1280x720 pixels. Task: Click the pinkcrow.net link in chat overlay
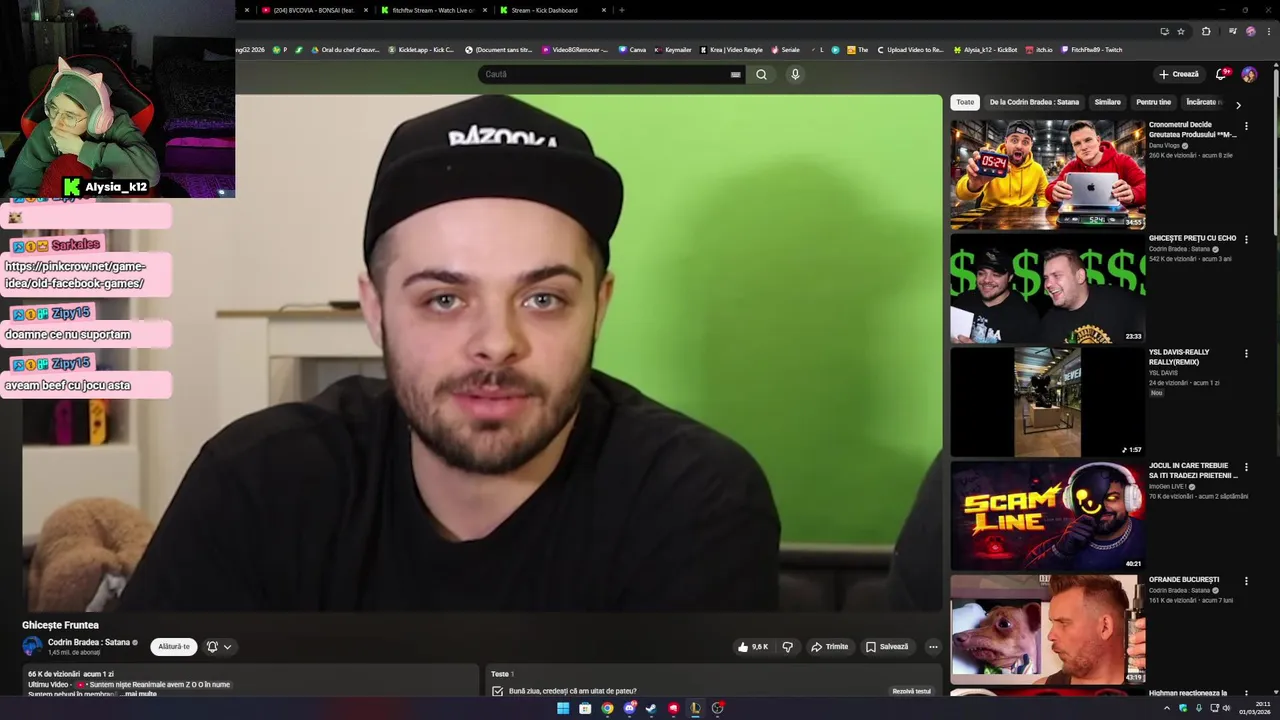pos(75,275)
